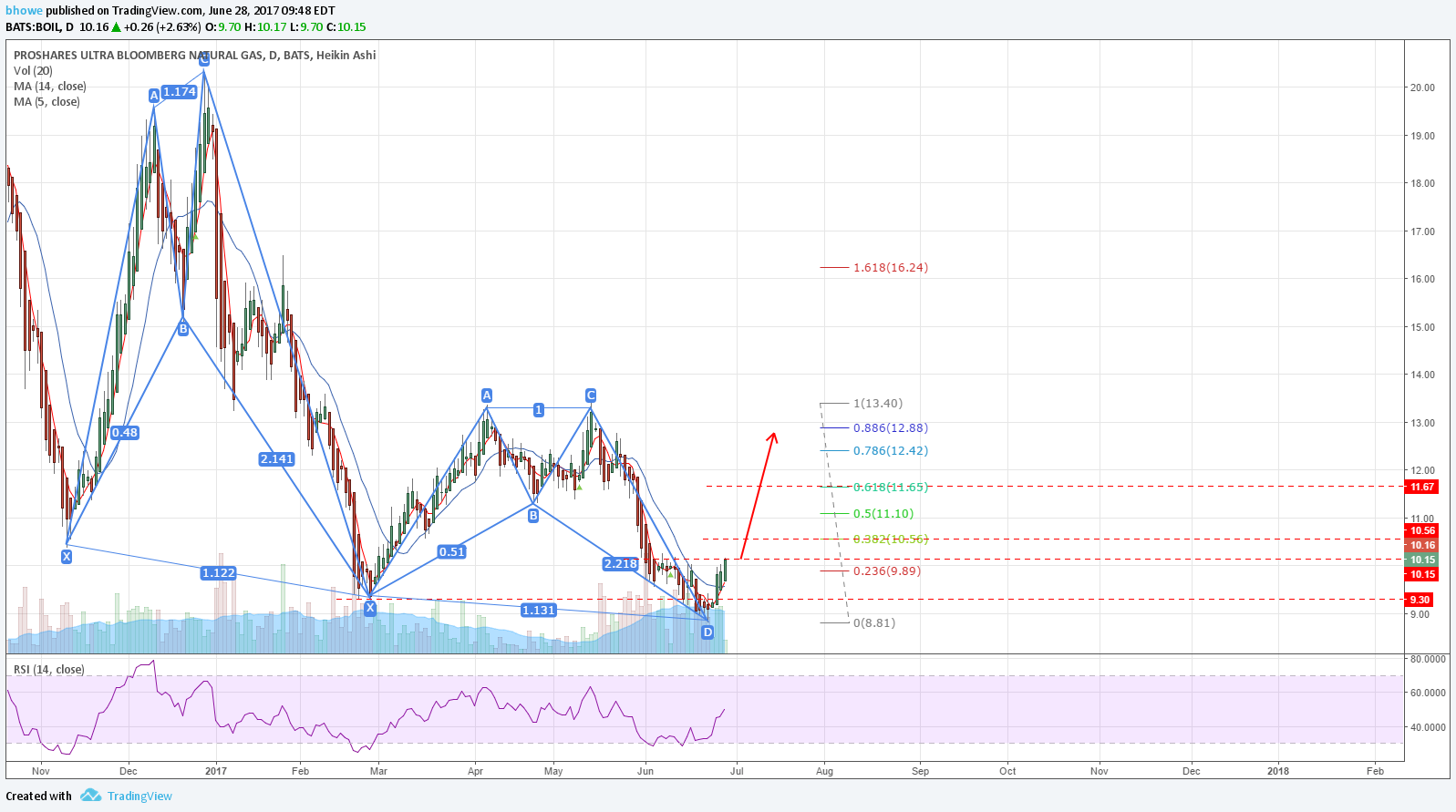
Task: Select the 2.218 pattern ratio label
Action: 621,564
